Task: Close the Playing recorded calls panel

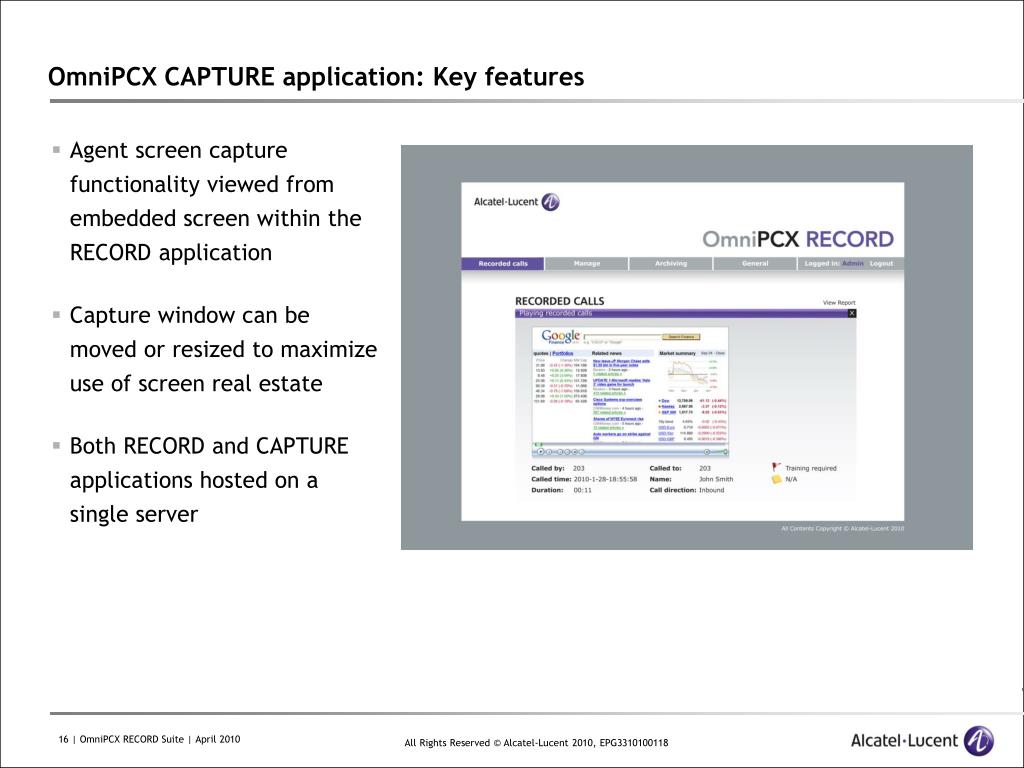Action: pos(852,313)
